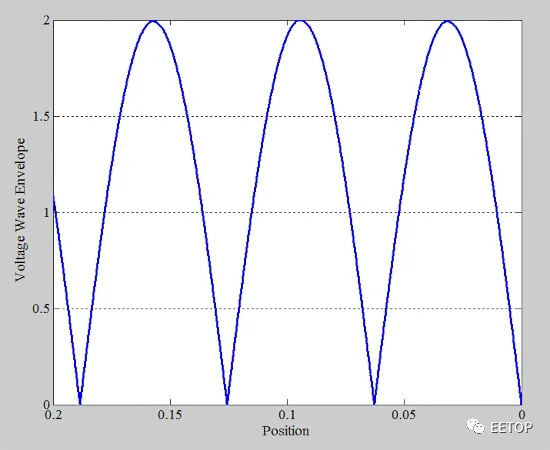Click the 0 x-axis tick label at right
The height and width of the screenshot is (450, 550).
click(522, 415)
